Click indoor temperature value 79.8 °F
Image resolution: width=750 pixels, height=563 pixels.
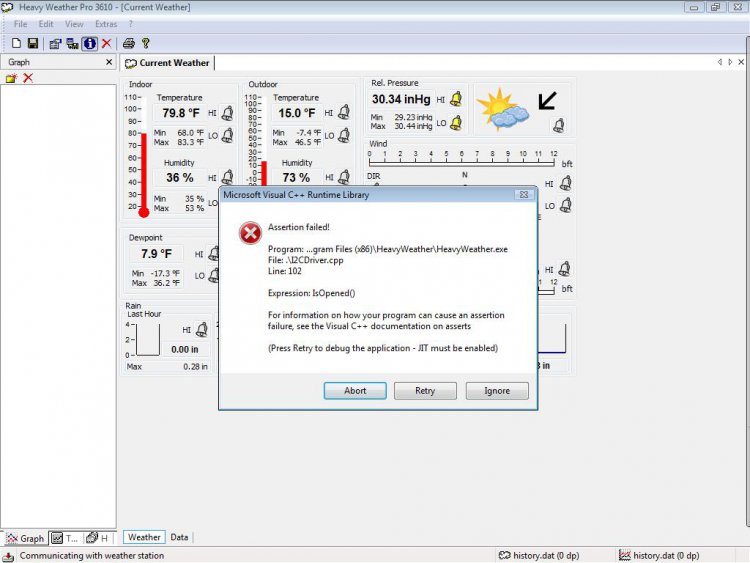[181, 113]
